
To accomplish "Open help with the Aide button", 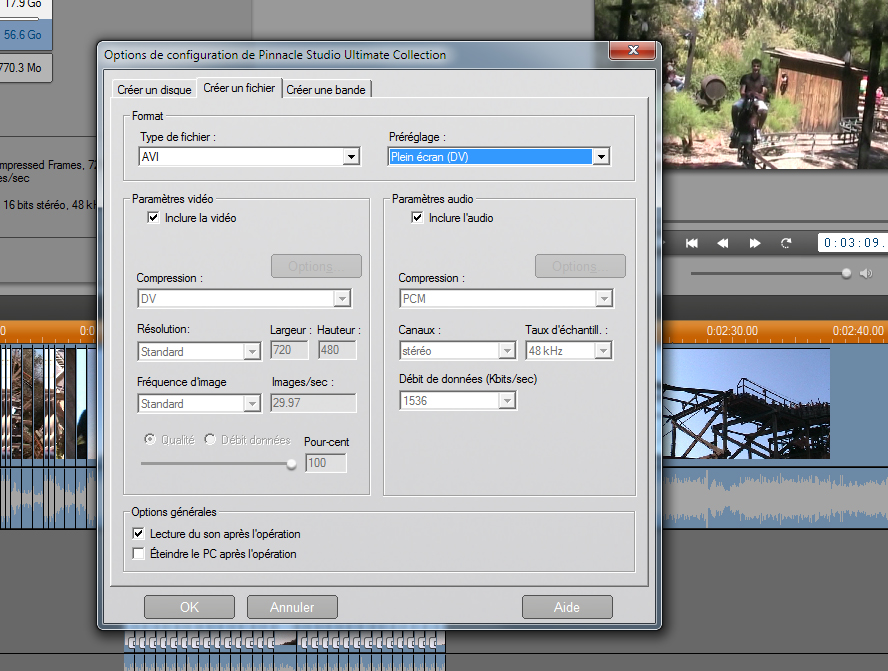I will coord(567,607).
